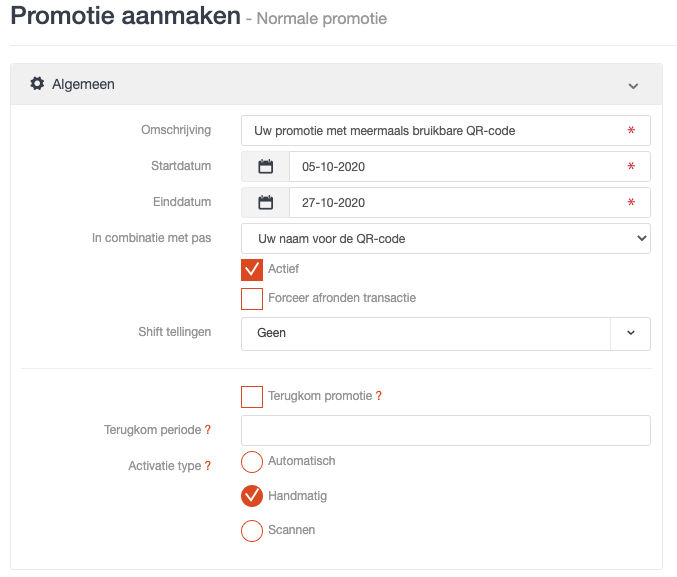Uncheck the Actief checkbox
The image size is (677, 577).
coord(252,270)
